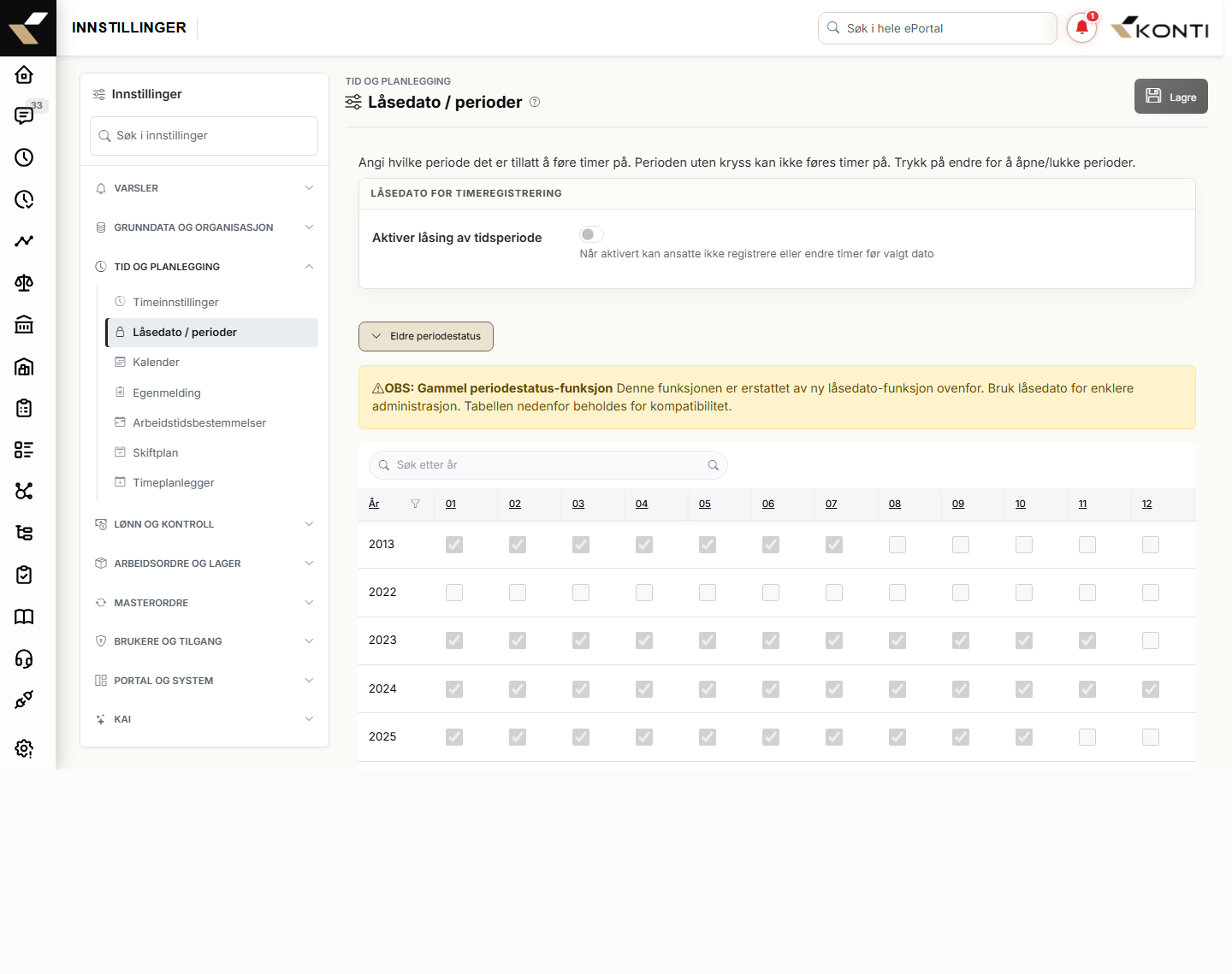Click the help icon beside Låsedato / perioder
This screenshot has height=974, width=1232.
535,102
